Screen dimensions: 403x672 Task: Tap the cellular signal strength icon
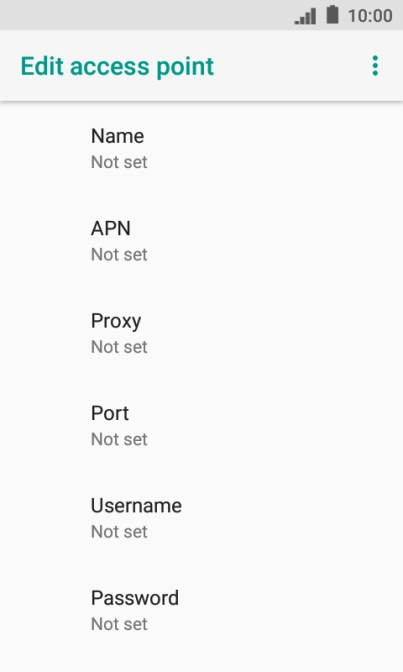(305, 16)
